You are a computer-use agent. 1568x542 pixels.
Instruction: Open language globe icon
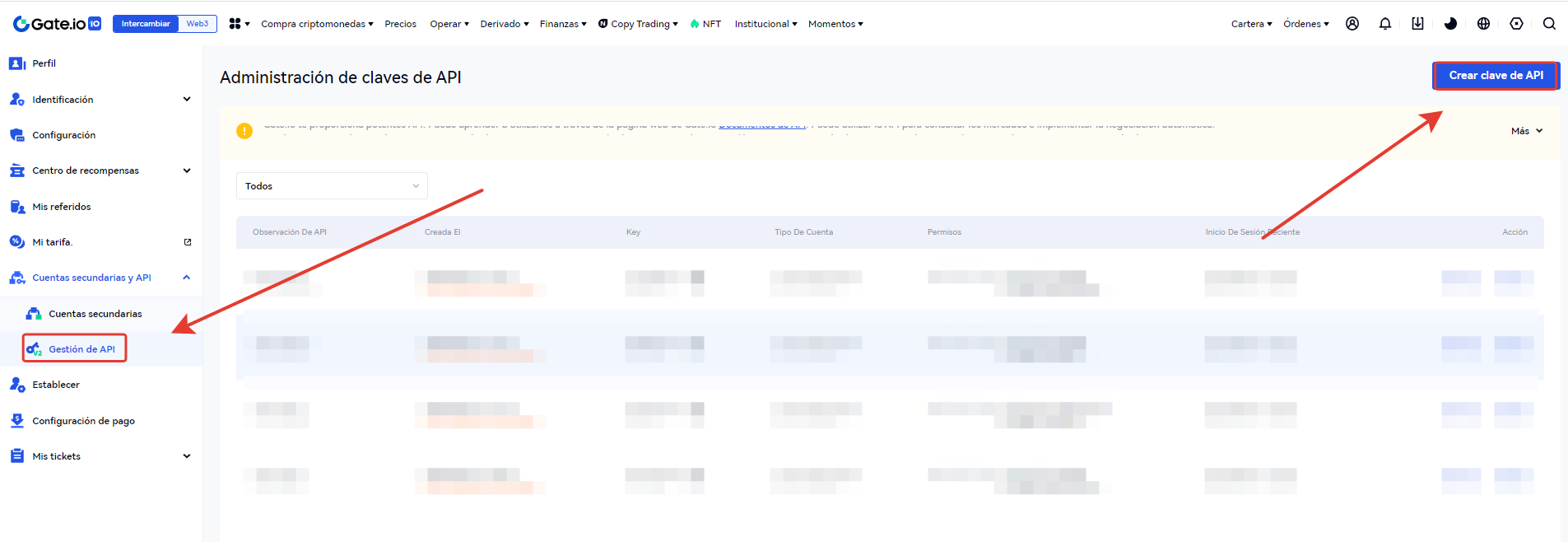(1483, 24)
